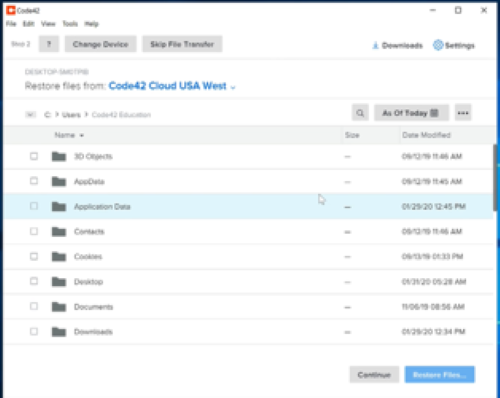Click the Contacts folder icon
Viewport: 500px width, 398px height.
59,231
